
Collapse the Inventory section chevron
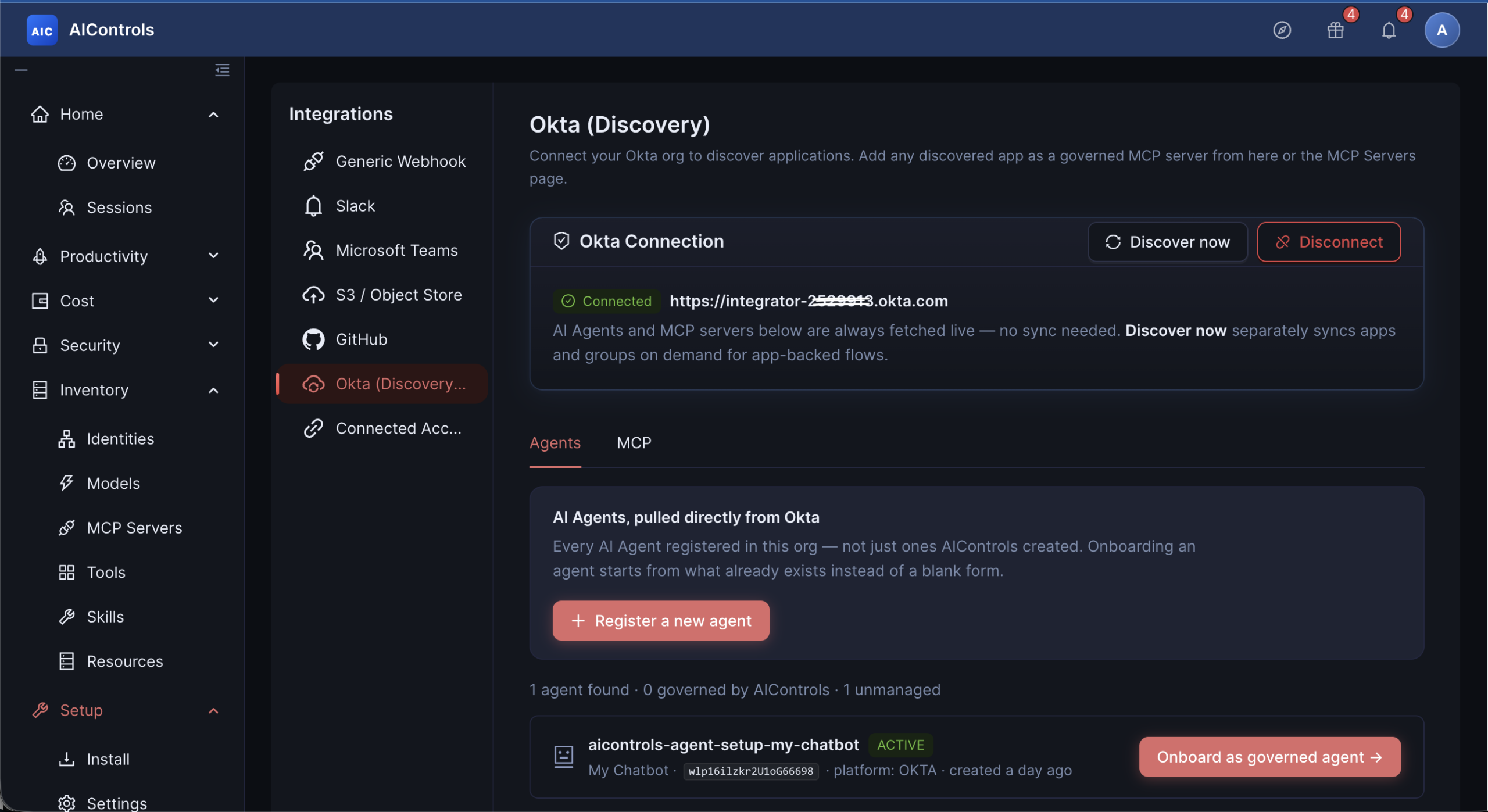click(x=213, y=391)
